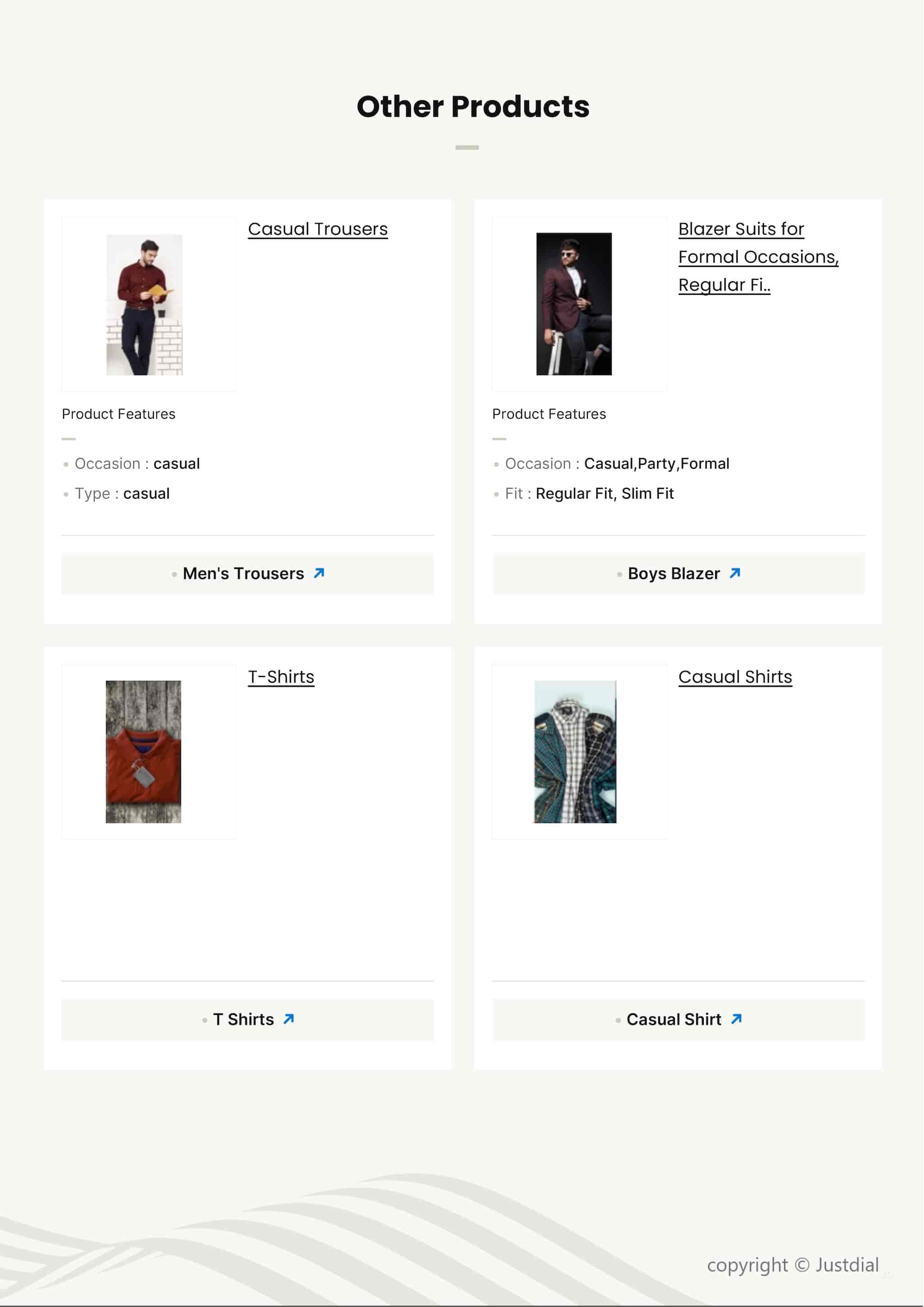924x1307 pixels.
Task: Open the T-Shirts product title link
Action: (x=281, y=677)
